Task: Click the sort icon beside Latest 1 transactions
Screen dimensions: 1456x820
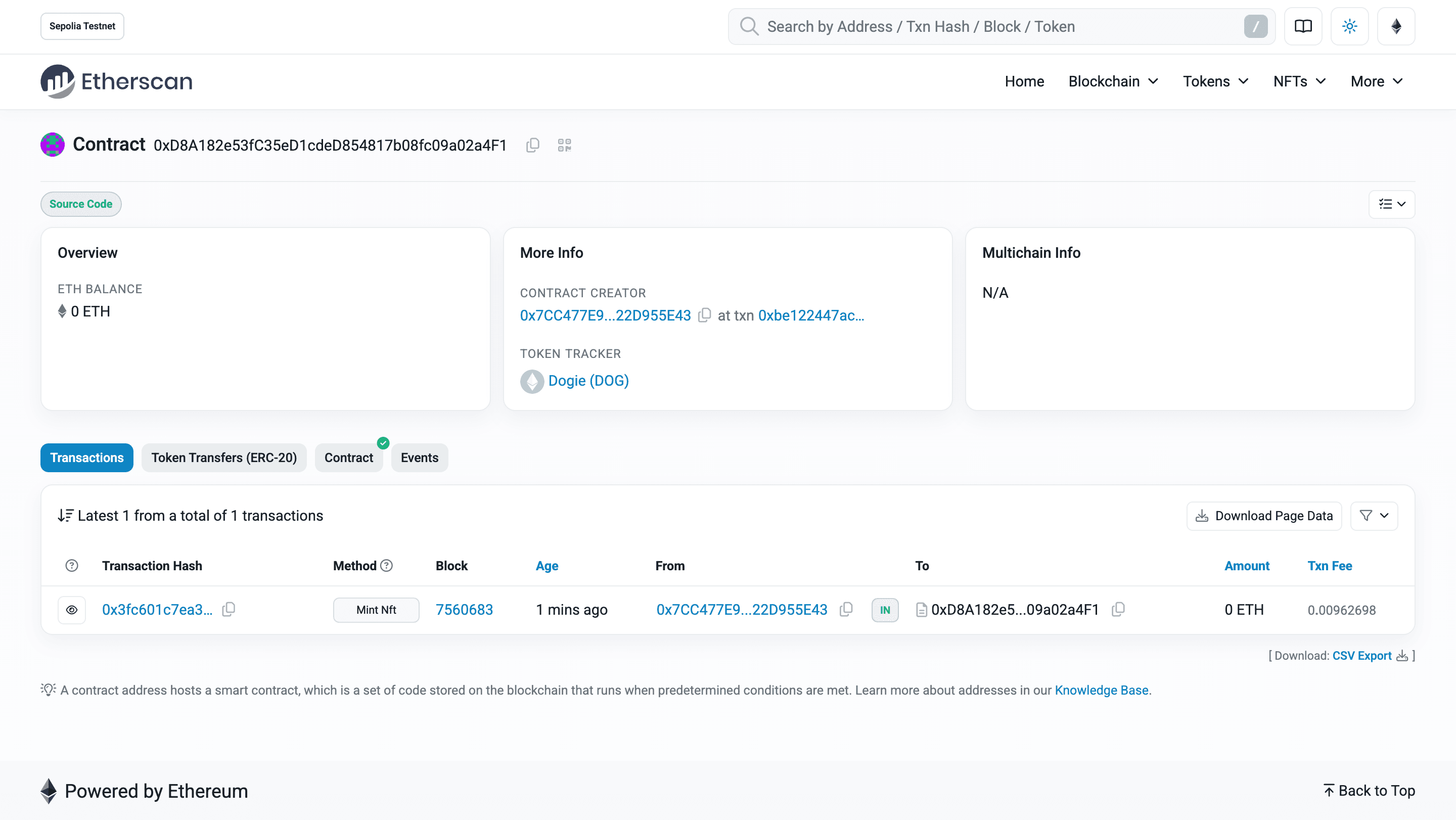Action: coord(65,515)
